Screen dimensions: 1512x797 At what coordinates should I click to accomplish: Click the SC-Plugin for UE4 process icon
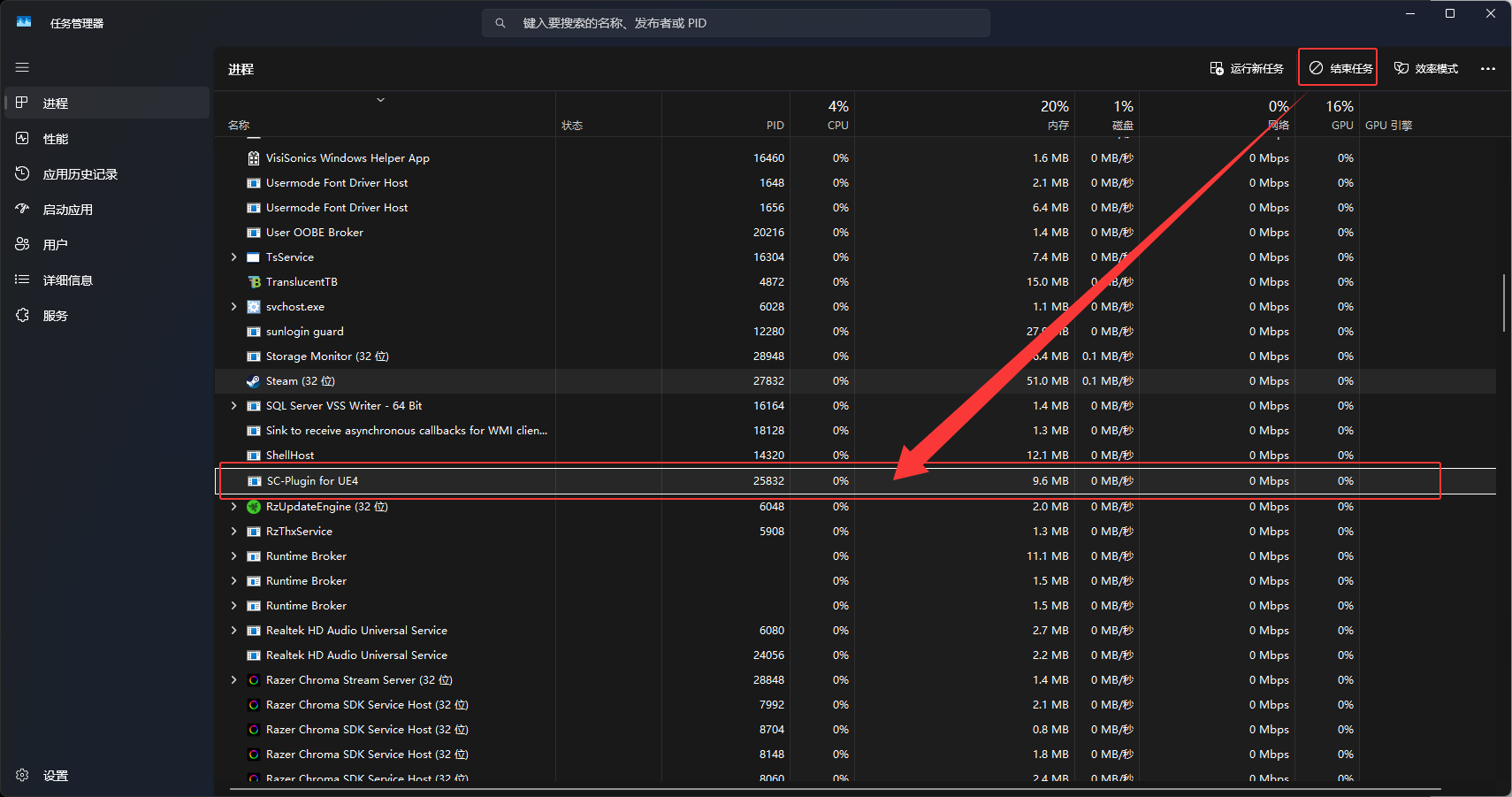pyautogui.click(x=255, y=481)
